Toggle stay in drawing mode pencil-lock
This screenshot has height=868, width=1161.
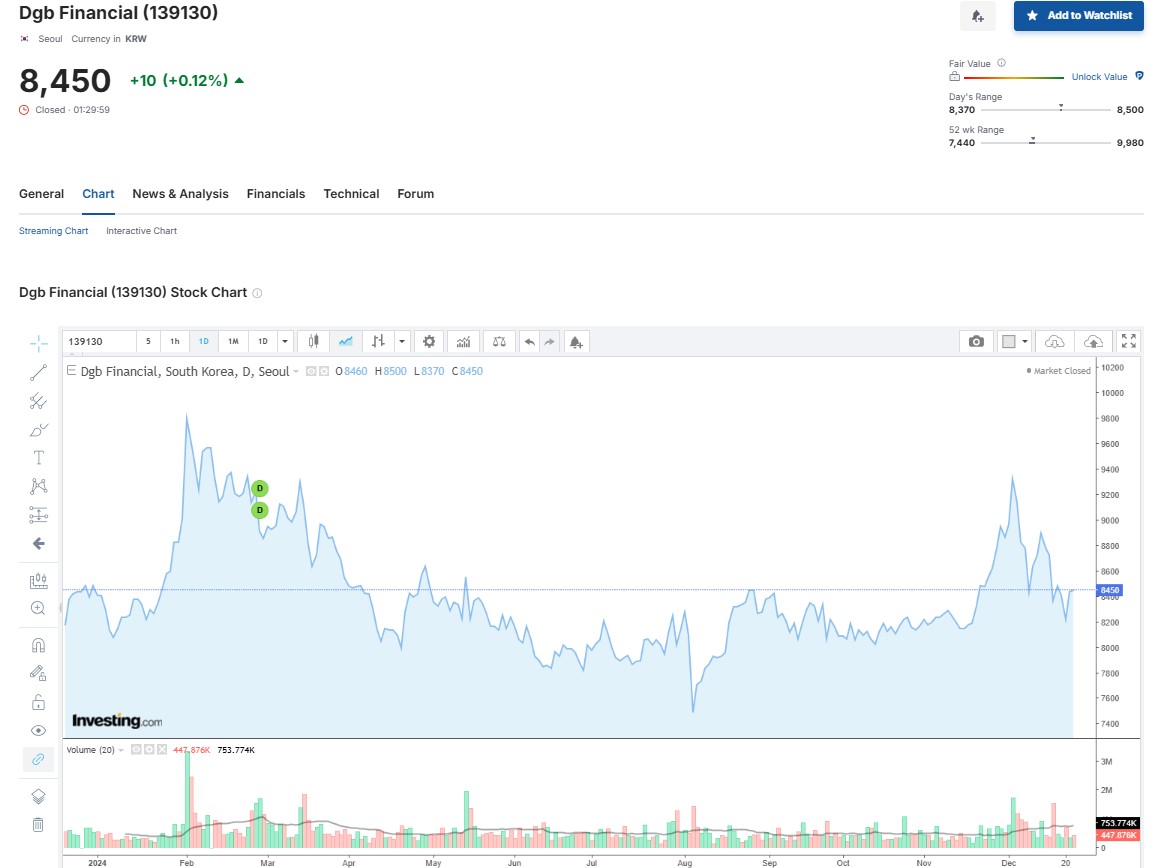39,673
